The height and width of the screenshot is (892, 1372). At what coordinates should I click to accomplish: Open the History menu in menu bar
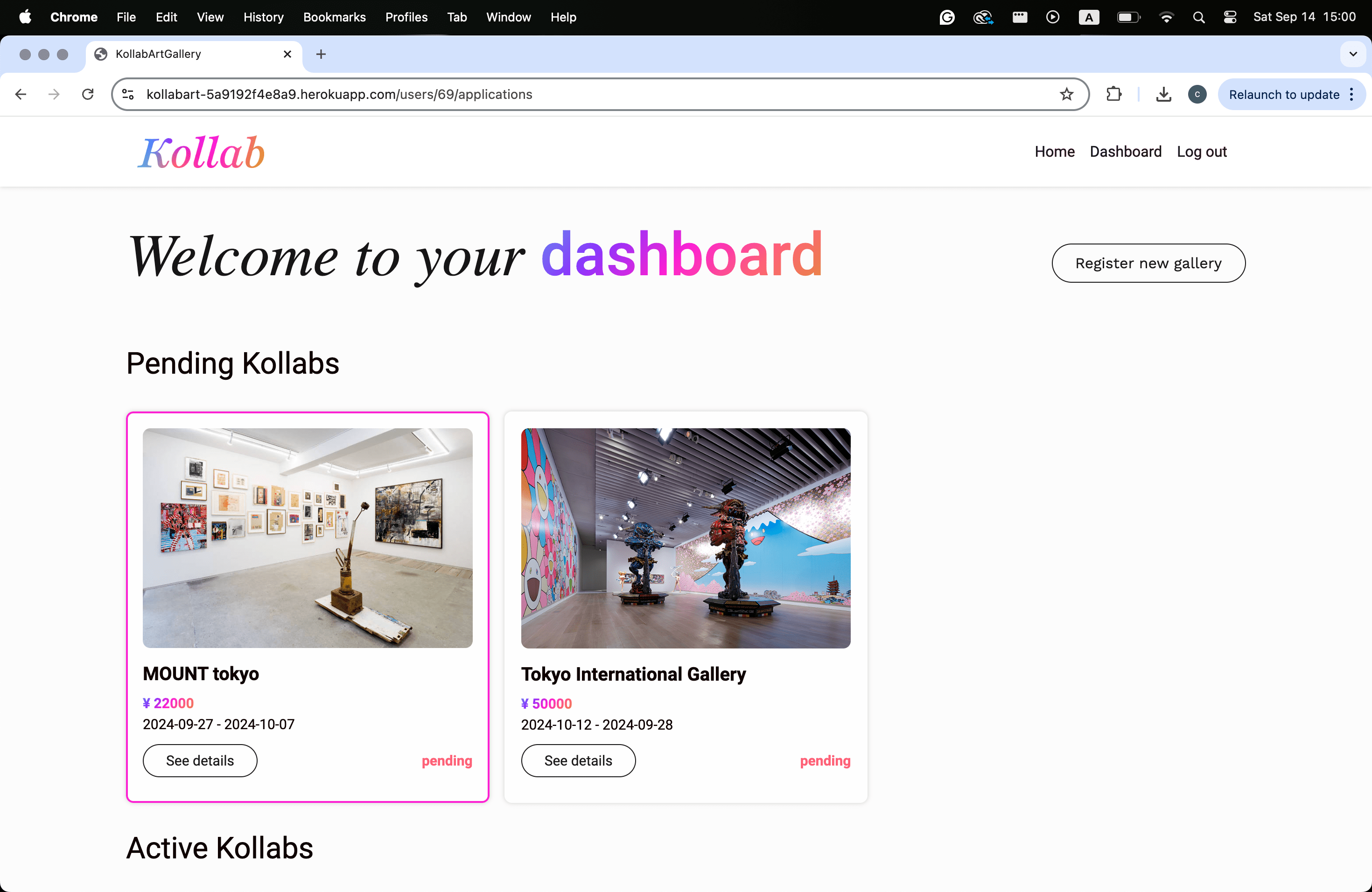click(263, 17)
